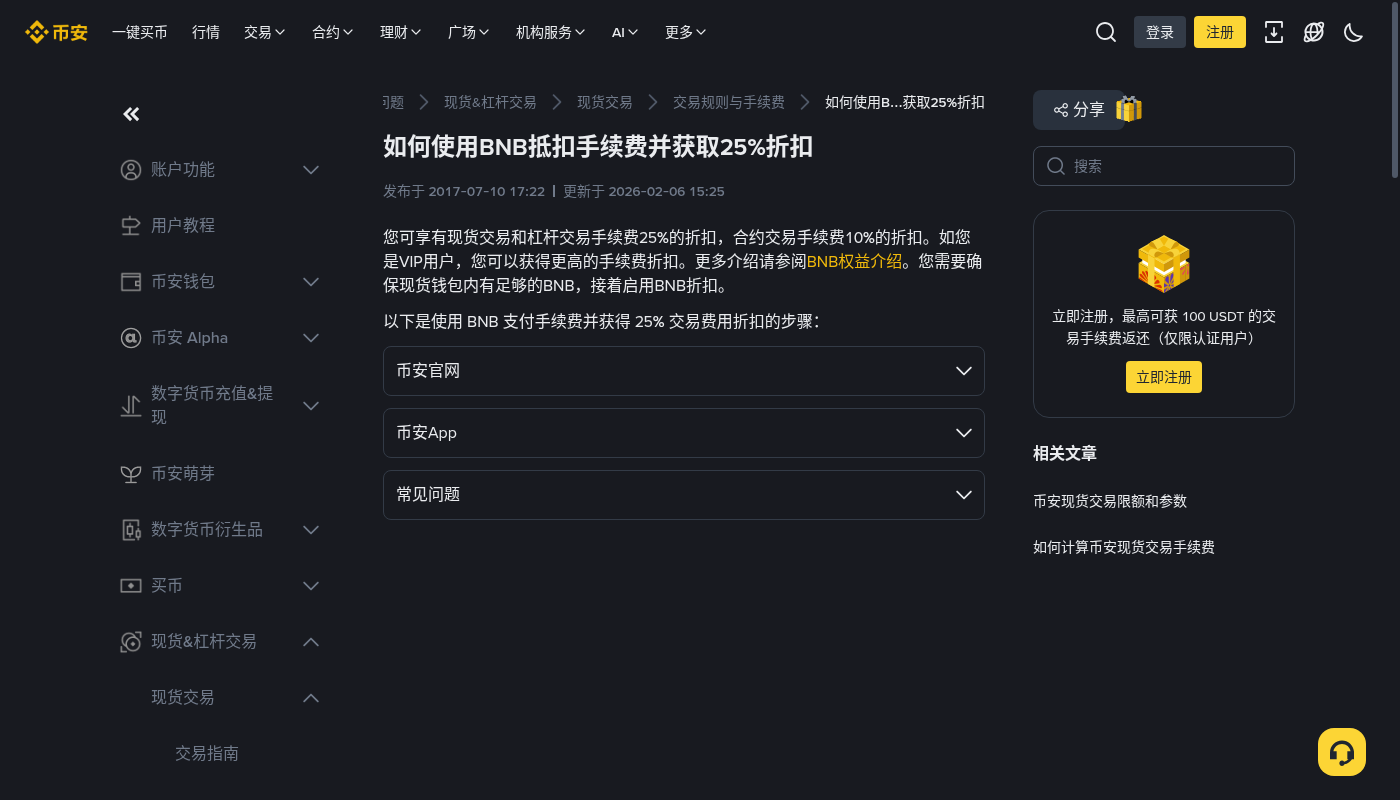The image size is (1400, 800).
Task: Collapse 现货交易 subsection chevron
Action: point(311,698)
